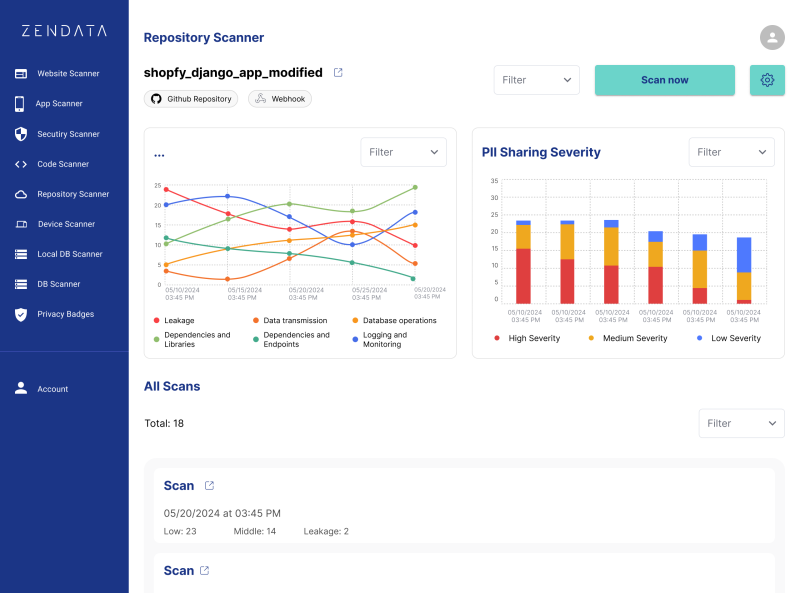Open the top Filter dropdown near Scan now
Viewport: 800px width, 593px height.
point(536,80)
